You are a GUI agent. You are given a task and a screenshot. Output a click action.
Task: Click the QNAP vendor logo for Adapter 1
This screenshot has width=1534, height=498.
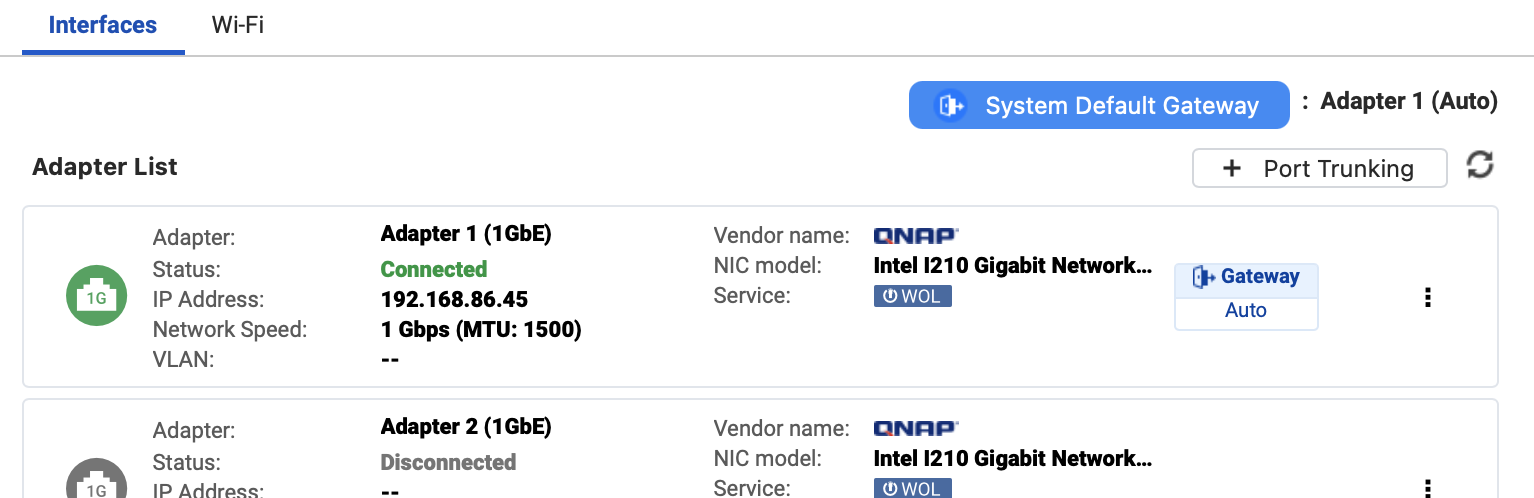[x=916, y=236]
